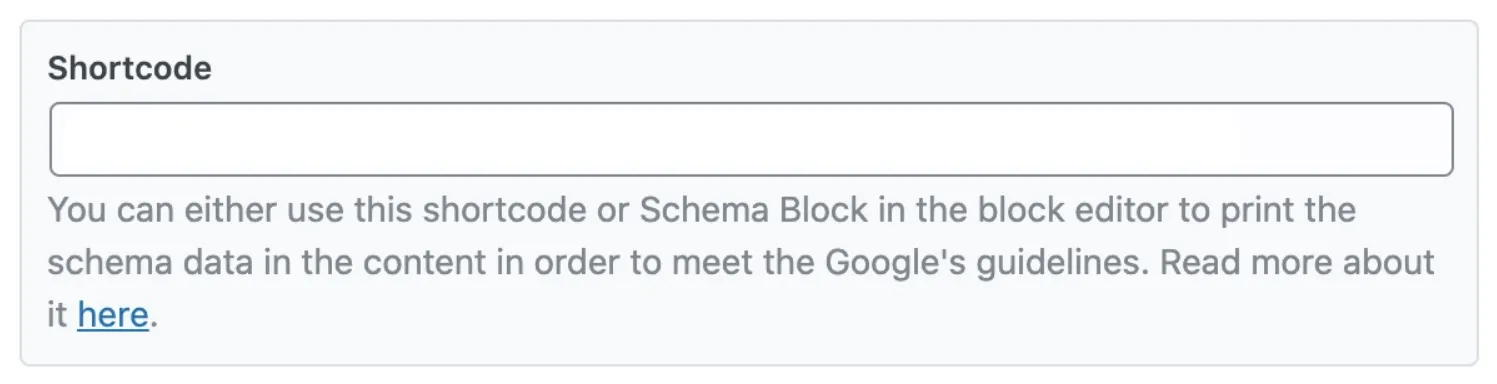1497x384 pixels.
Task: Click empty panel area beside Shortcode label
Action: (800, 68)
